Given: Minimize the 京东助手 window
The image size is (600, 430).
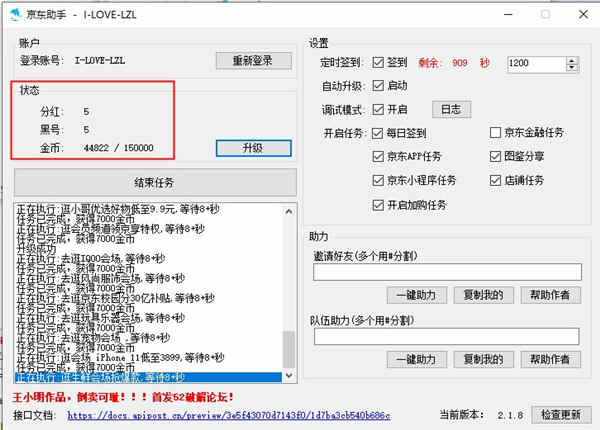Looking at the screenshot, I should coord(508,15).
